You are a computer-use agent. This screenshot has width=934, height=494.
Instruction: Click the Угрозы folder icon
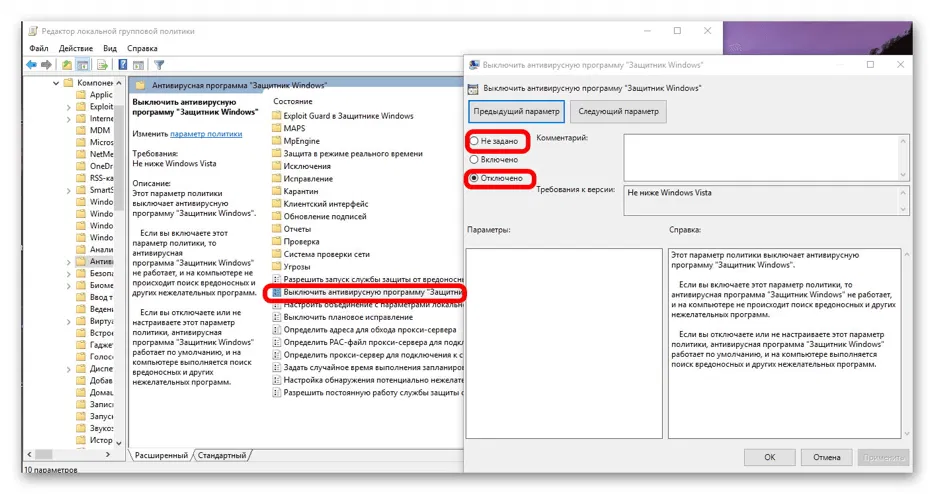coord(276,266)
